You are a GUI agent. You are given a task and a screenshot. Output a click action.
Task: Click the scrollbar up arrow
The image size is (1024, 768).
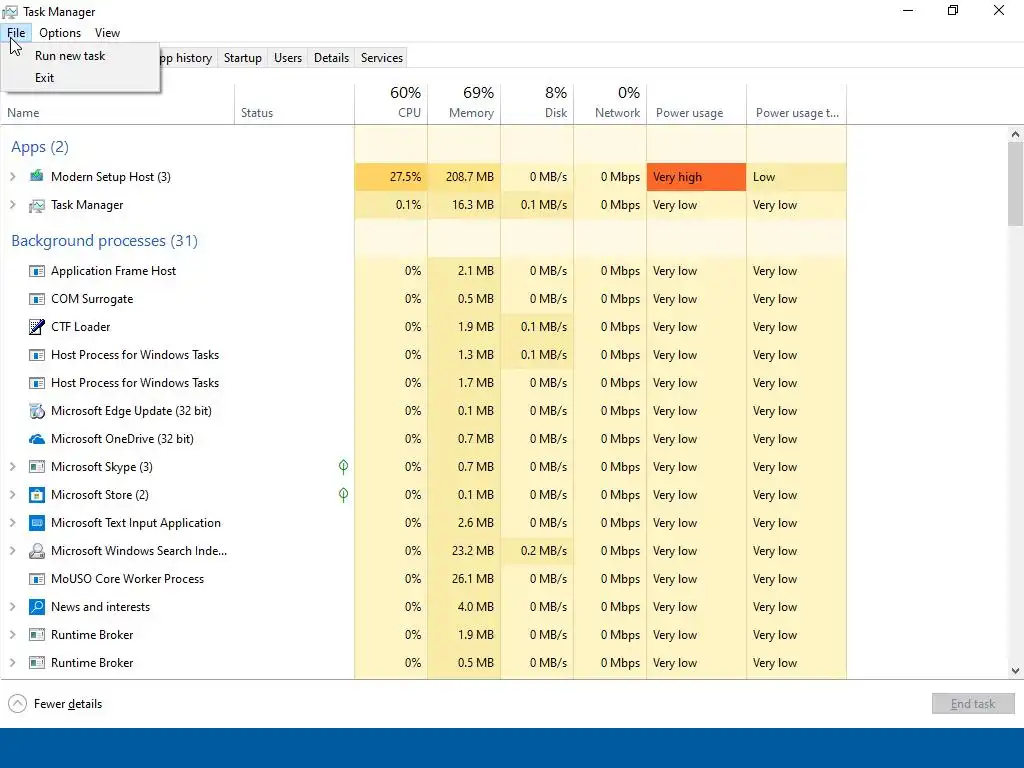coord(1015,134)
